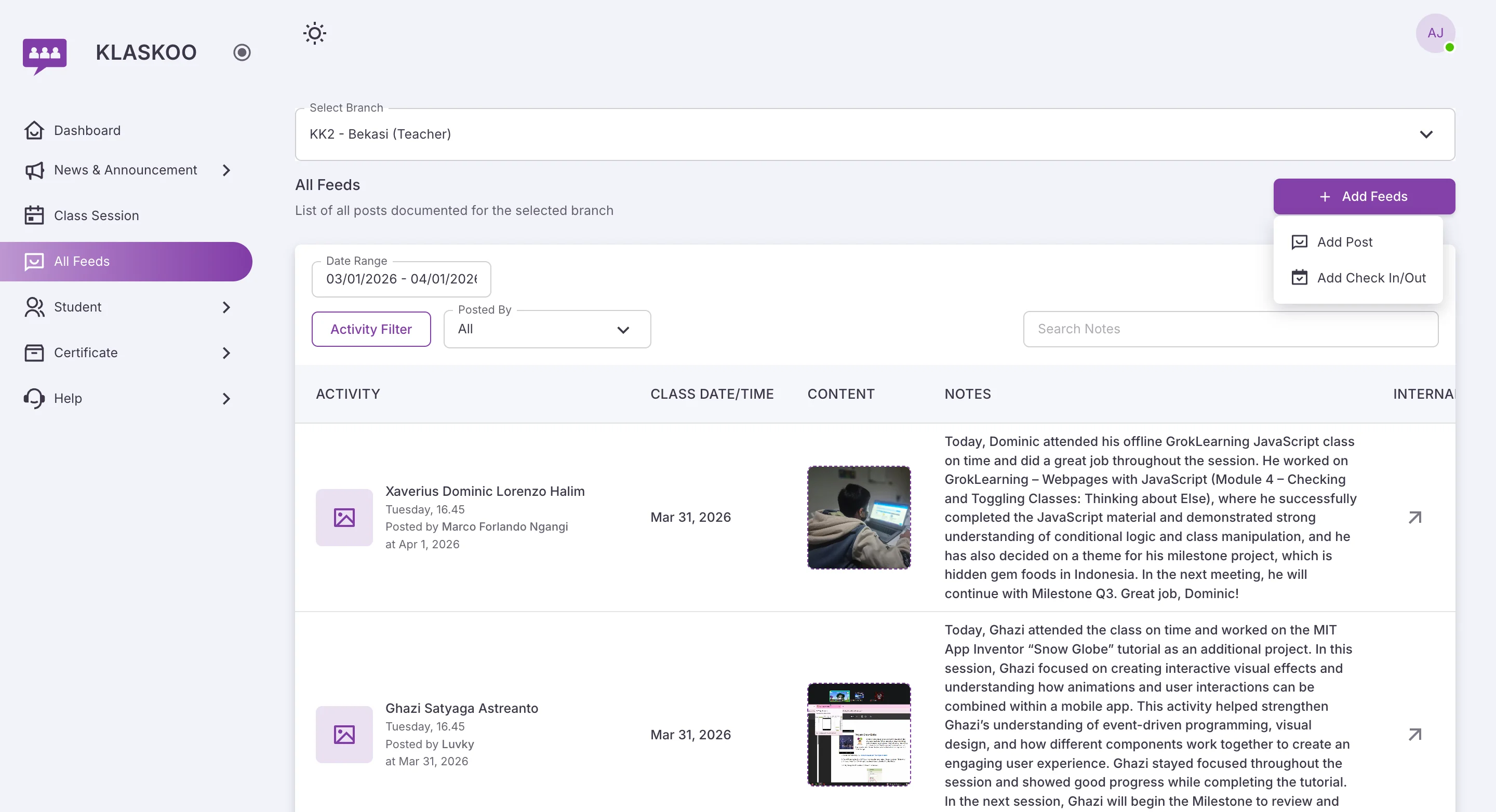Expand the Student sidebar entry
Screen dimensions: 1496x812
click(x=226, y=306)
